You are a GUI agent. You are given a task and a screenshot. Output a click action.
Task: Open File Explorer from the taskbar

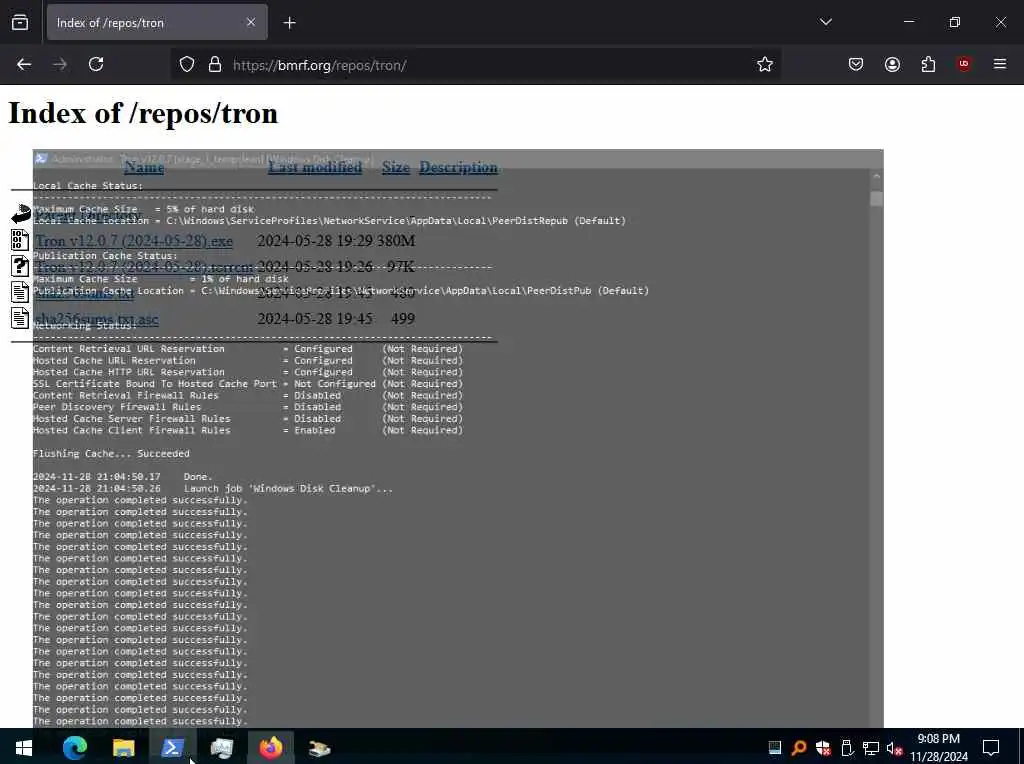point(123,748)
